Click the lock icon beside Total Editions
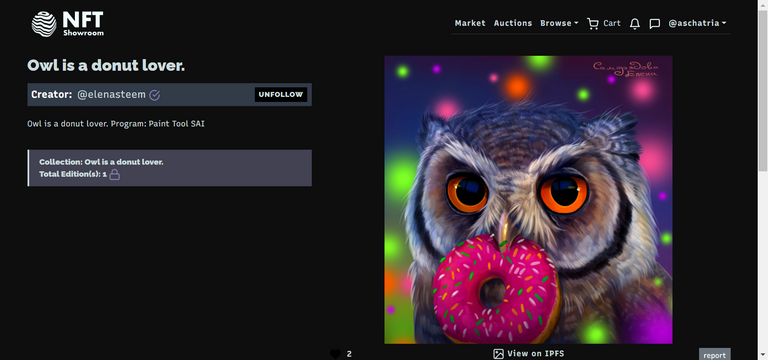The height and width of the screenshot is (360, 768). [x=114, y=174]
